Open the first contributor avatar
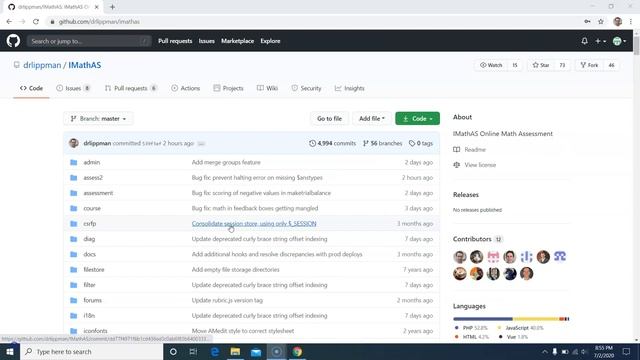Screen dimensions: 640x360 [460, 257]
